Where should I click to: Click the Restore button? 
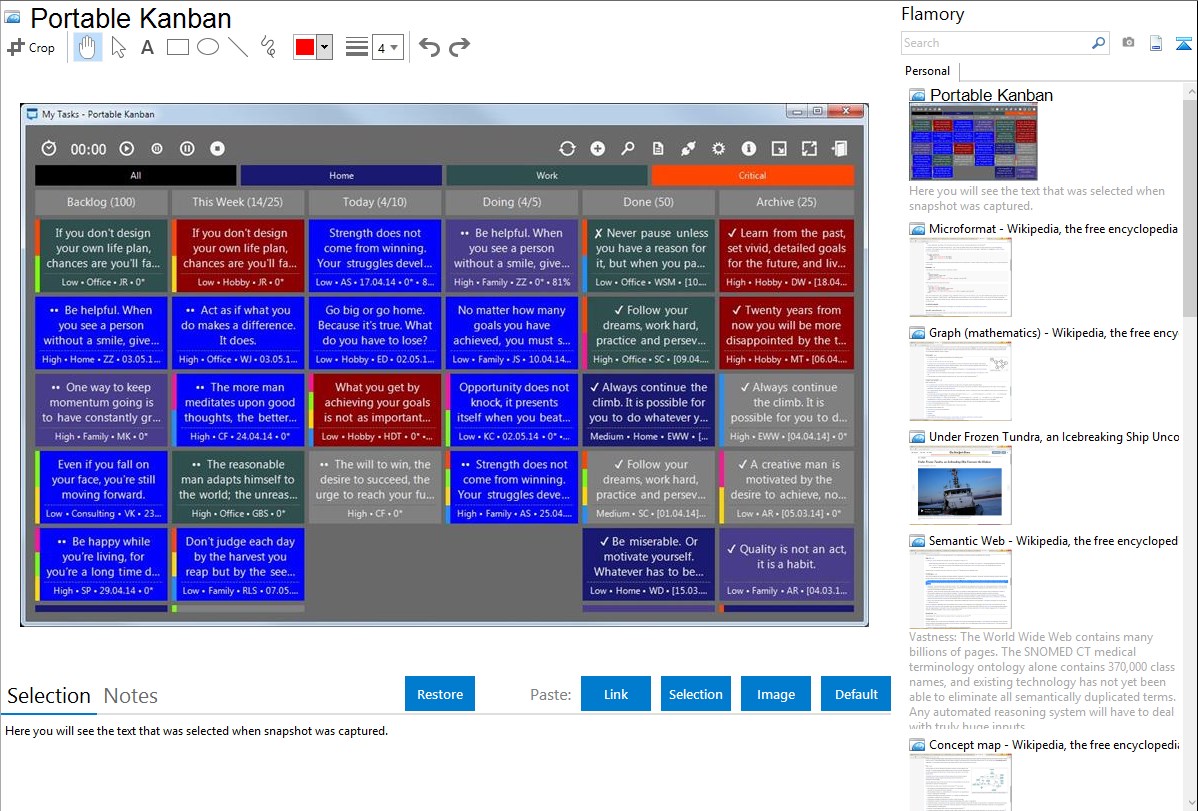(x=440, y=694)
